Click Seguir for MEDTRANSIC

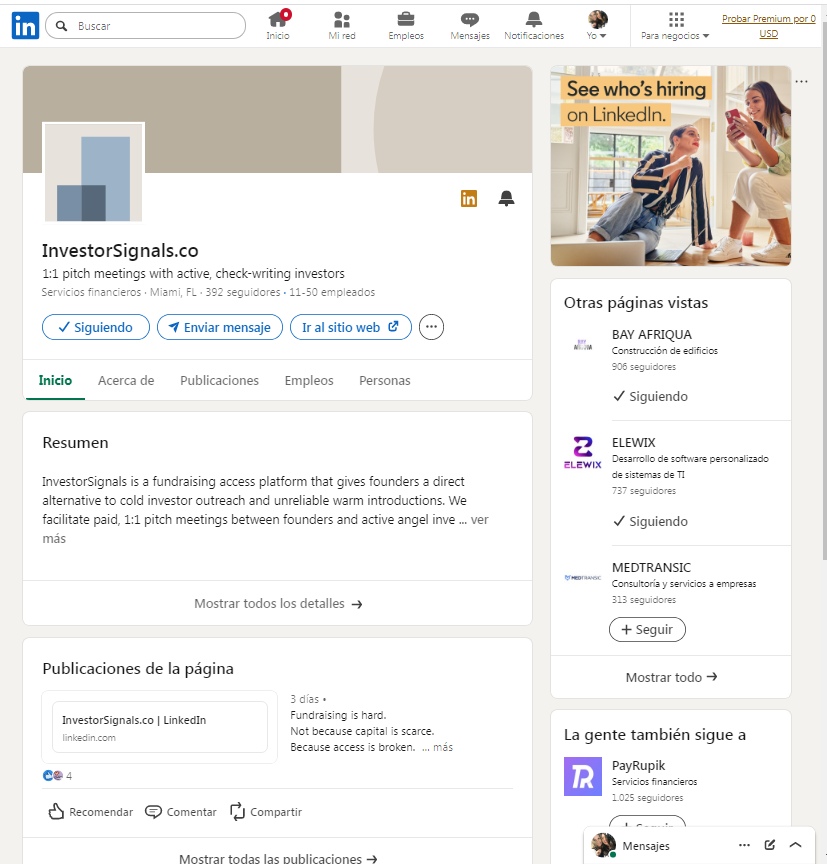(647, 630)
